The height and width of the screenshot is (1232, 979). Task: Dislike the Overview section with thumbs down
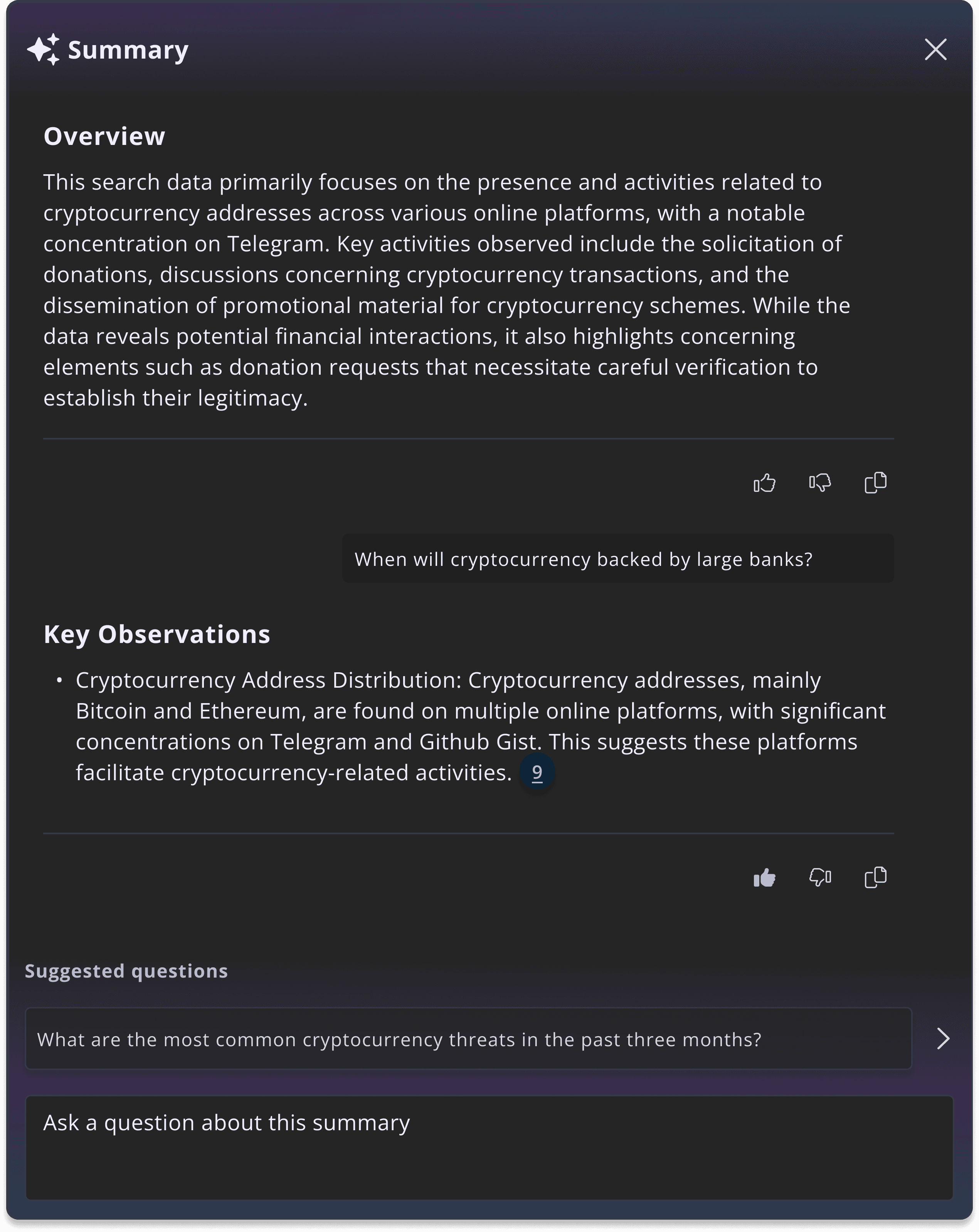(x=820, y=483)
